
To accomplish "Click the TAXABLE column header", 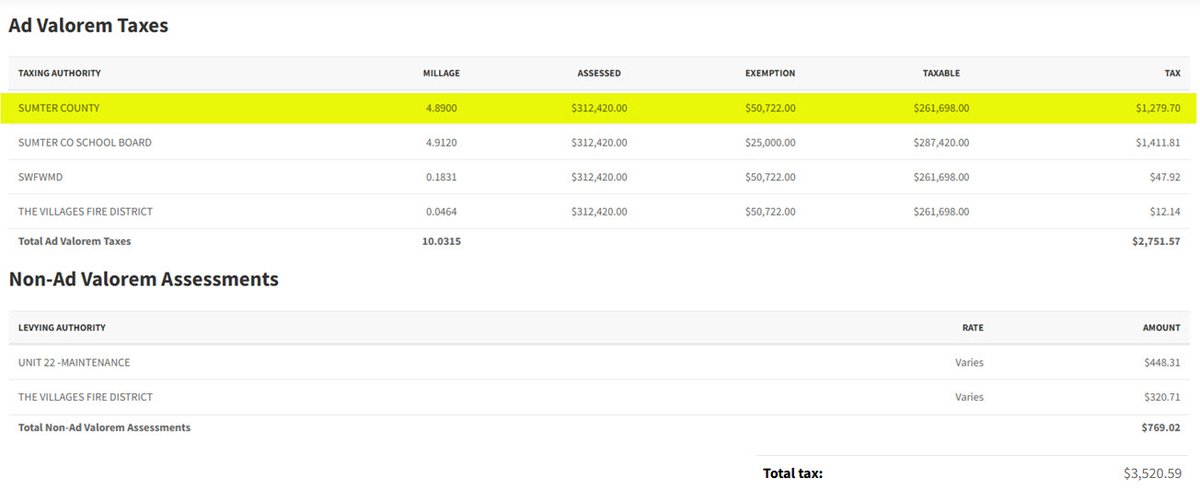I will [941, 74].
